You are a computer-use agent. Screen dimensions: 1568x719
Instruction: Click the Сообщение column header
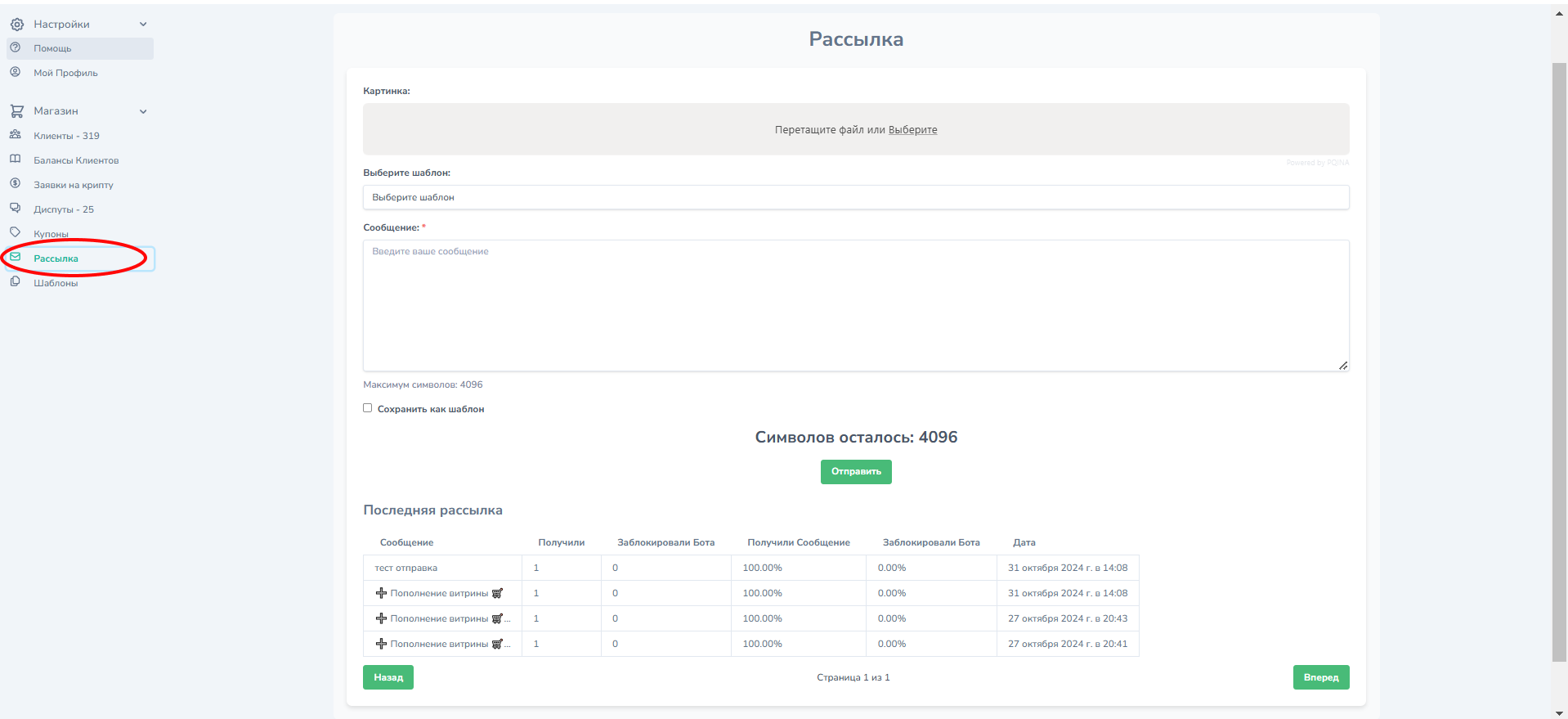tap(406, 542)
